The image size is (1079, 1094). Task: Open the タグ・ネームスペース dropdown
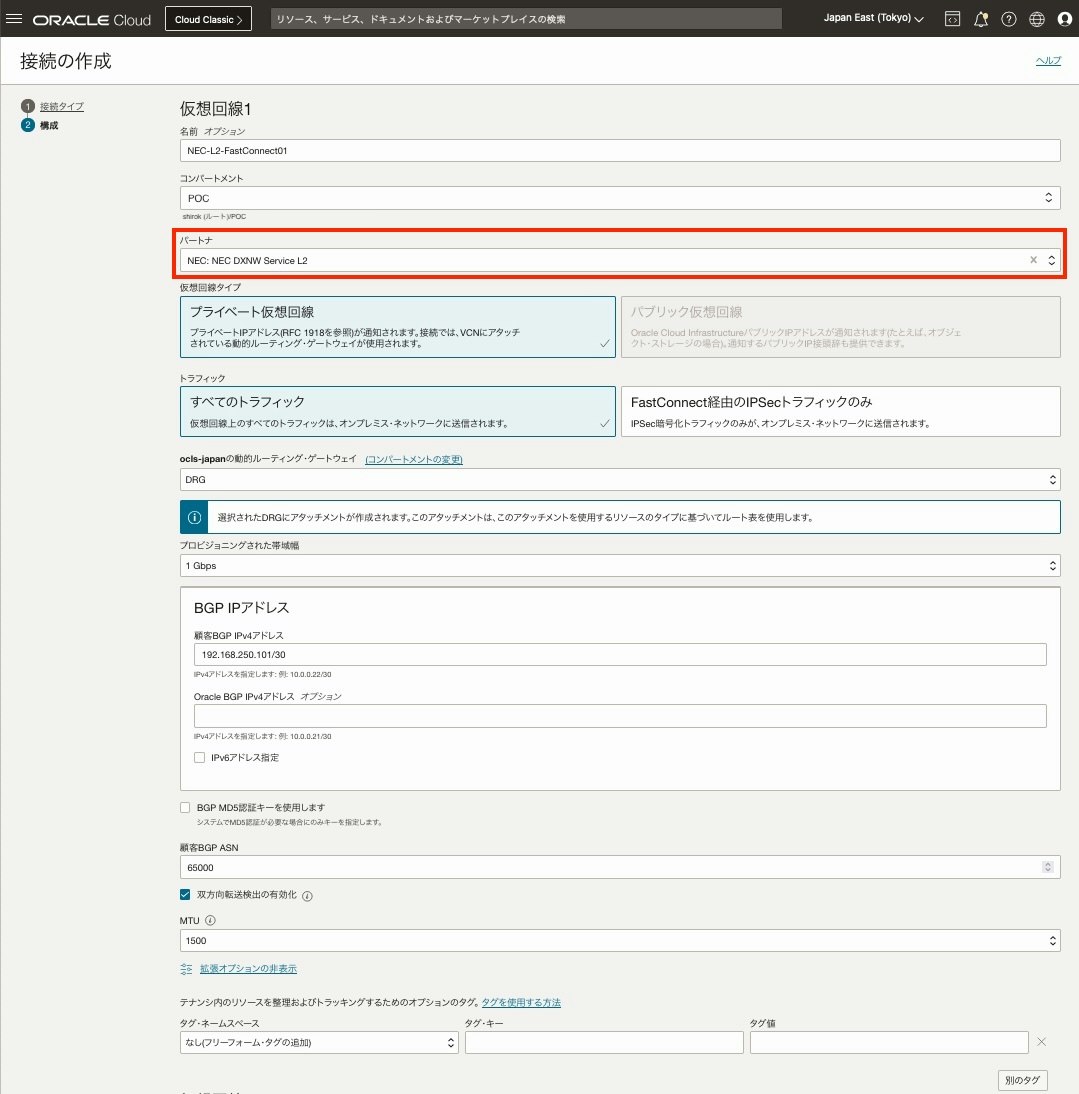click(319, 1042)
